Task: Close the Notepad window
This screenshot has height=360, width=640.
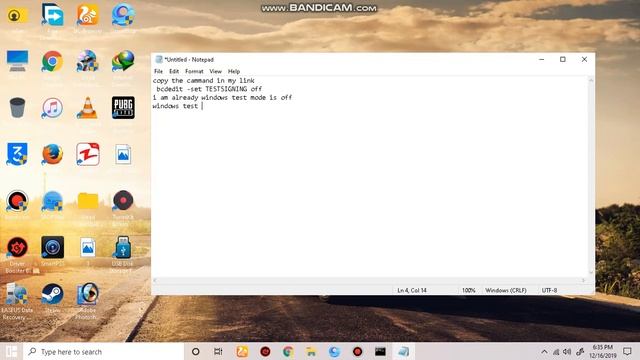Action: 584,59
